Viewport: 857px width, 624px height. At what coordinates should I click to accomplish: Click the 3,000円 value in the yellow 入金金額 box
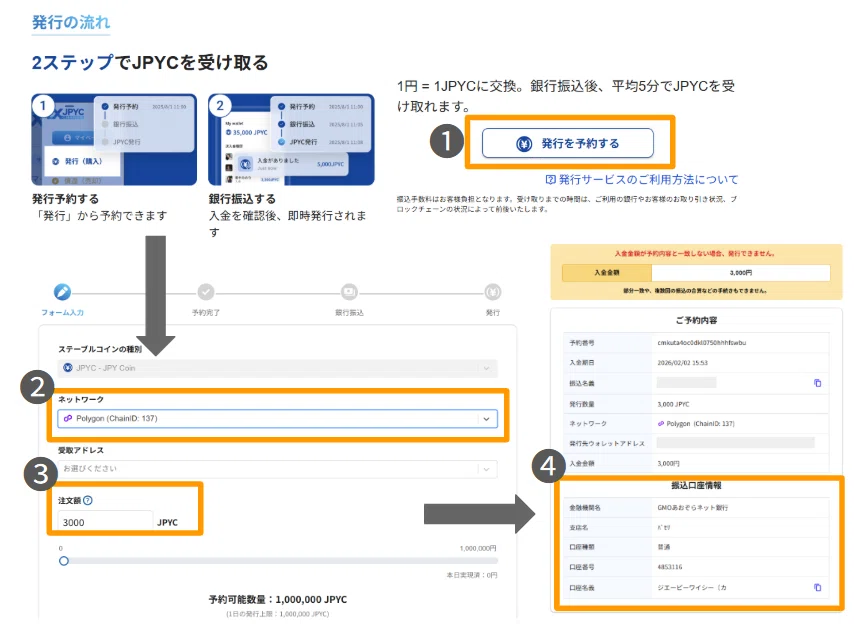pyautogui.click(x=741, y=272)
